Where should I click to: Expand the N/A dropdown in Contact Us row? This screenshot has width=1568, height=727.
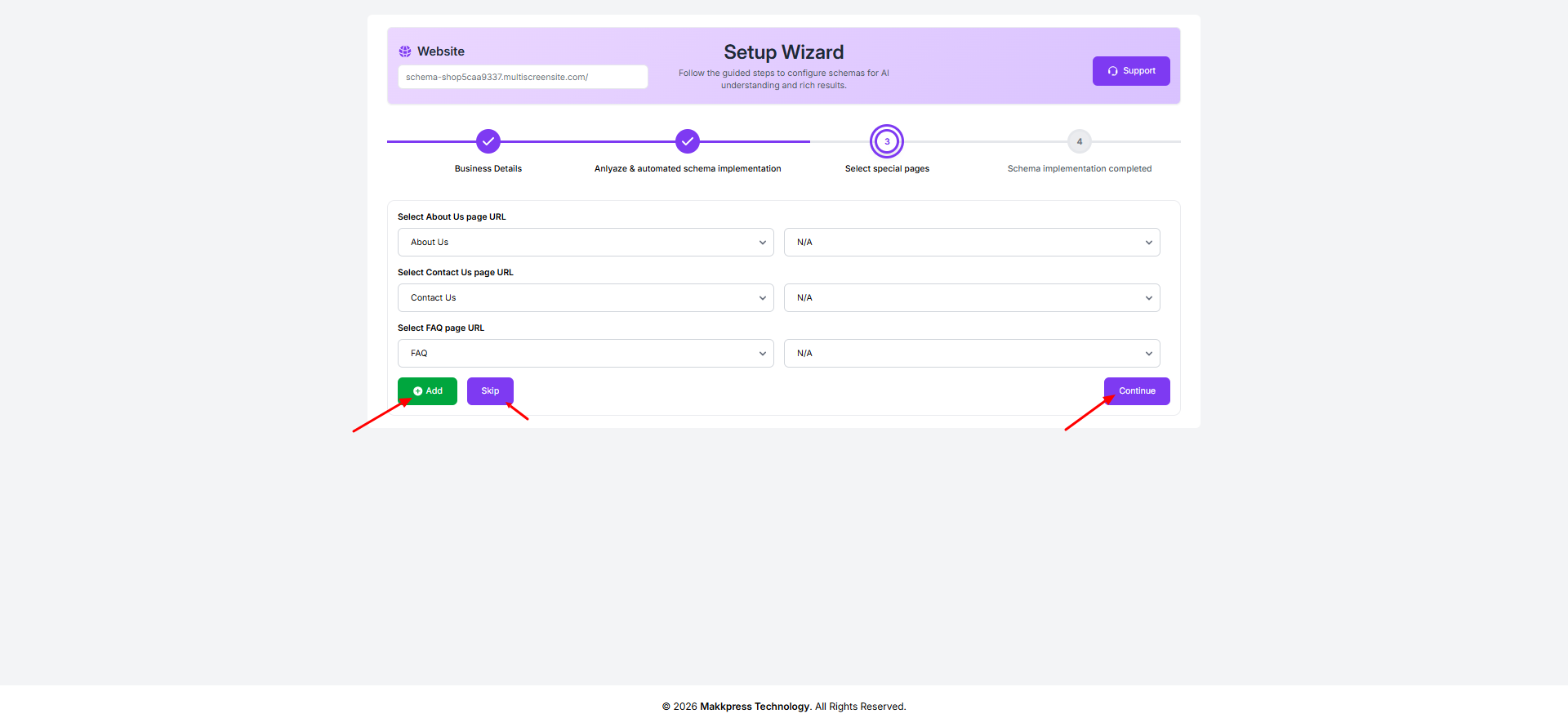click(971, 298)
